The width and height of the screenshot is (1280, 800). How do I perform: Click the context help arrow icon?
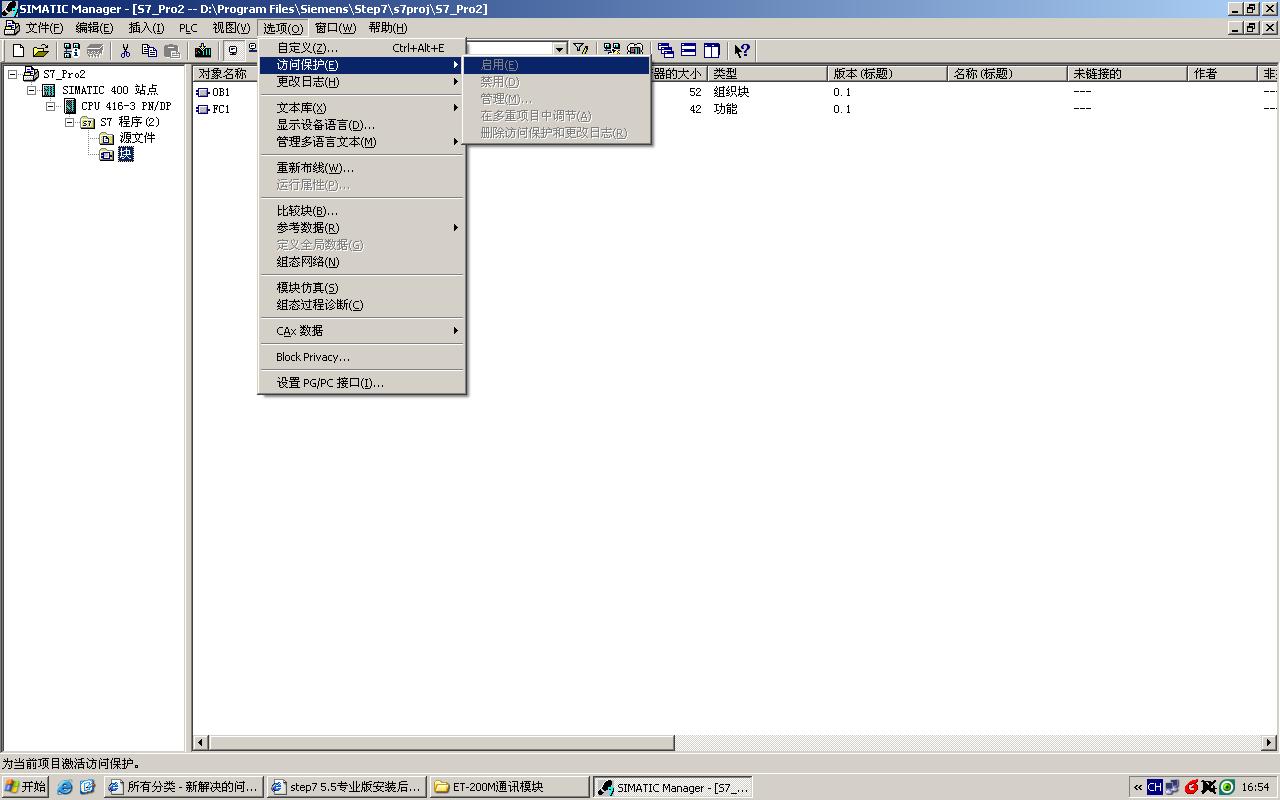pyautogui.click(x=742, y=50)
